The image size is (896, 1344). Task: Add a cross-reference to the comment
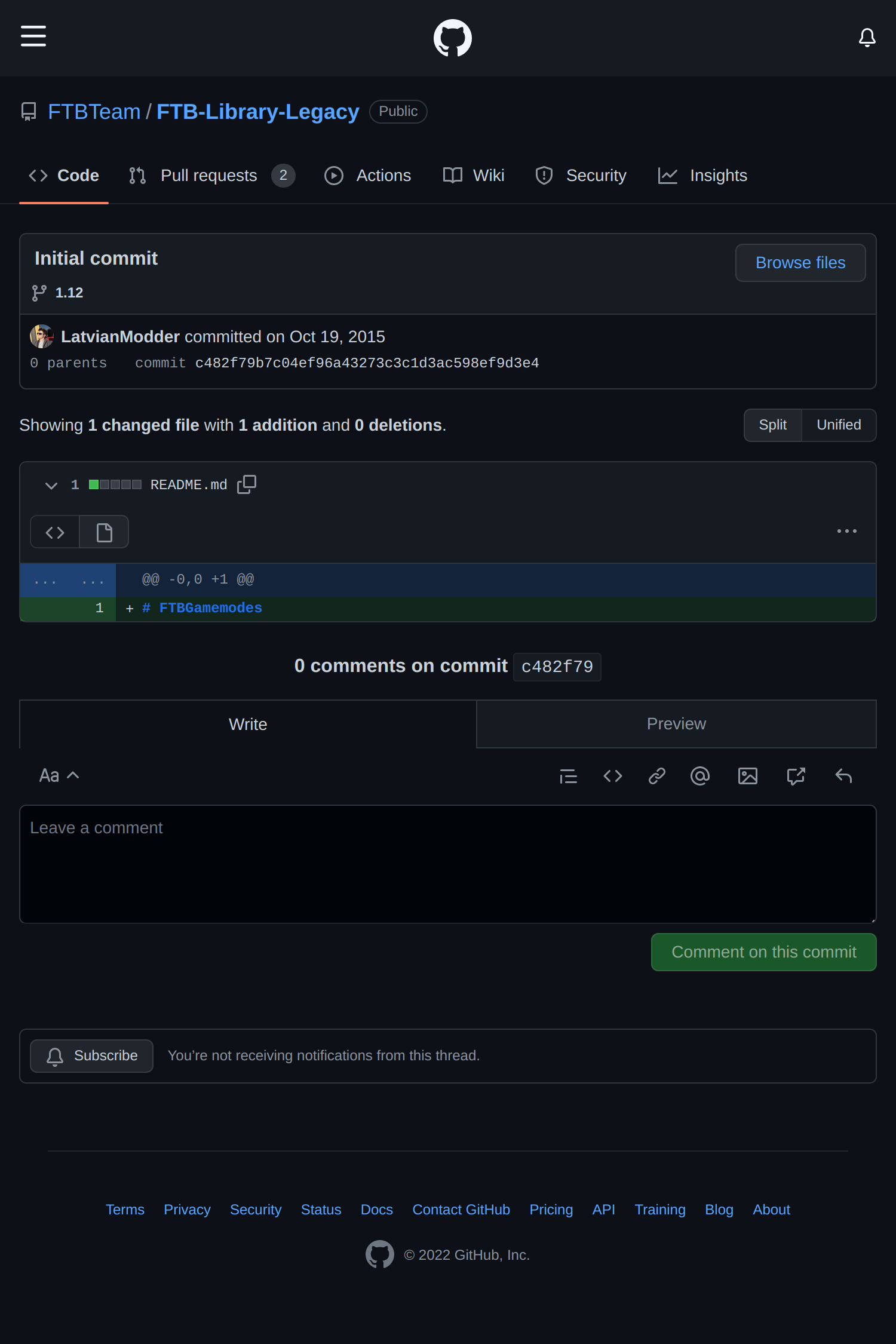point(796,776)
